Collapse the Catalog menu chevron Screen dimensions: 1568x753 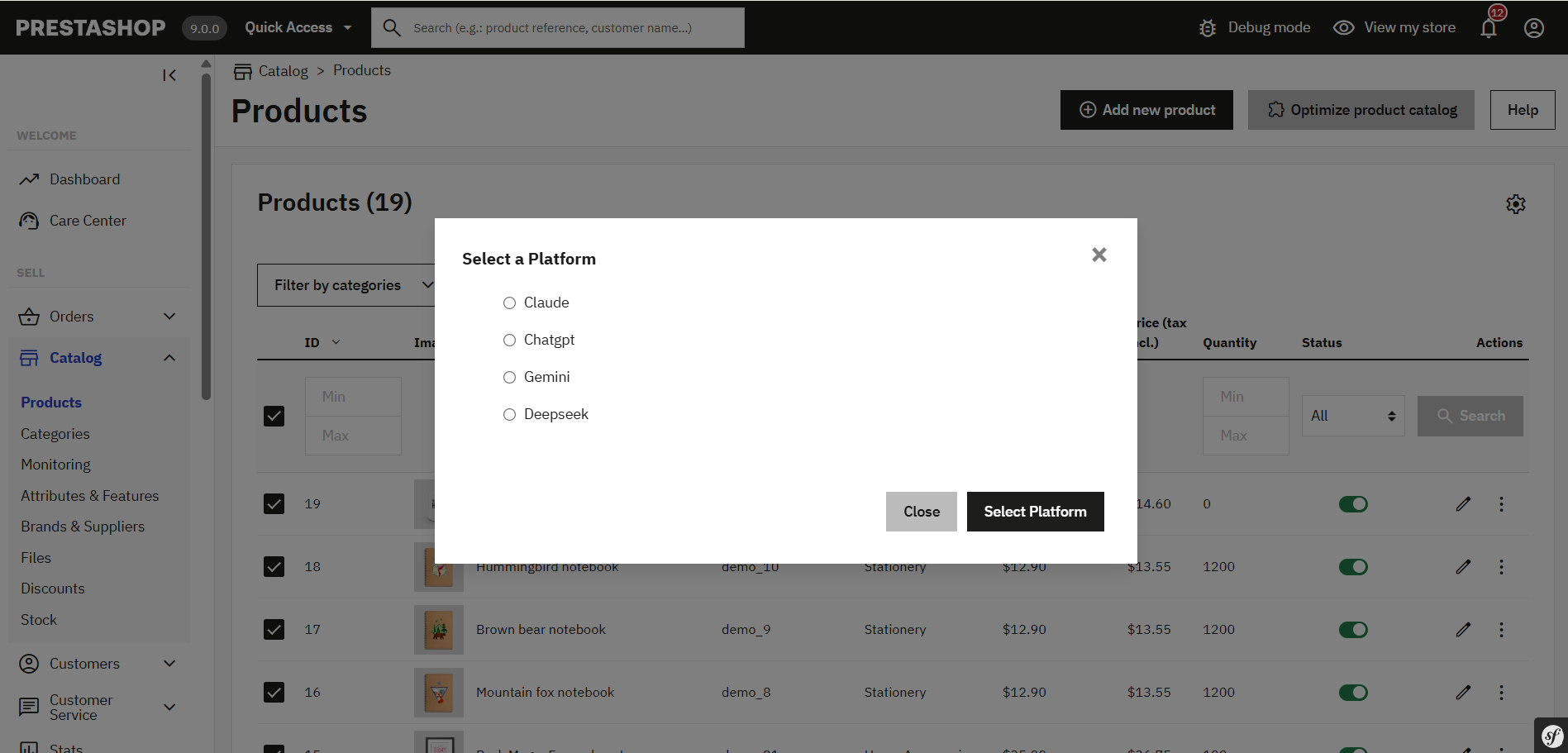point(169,358)
